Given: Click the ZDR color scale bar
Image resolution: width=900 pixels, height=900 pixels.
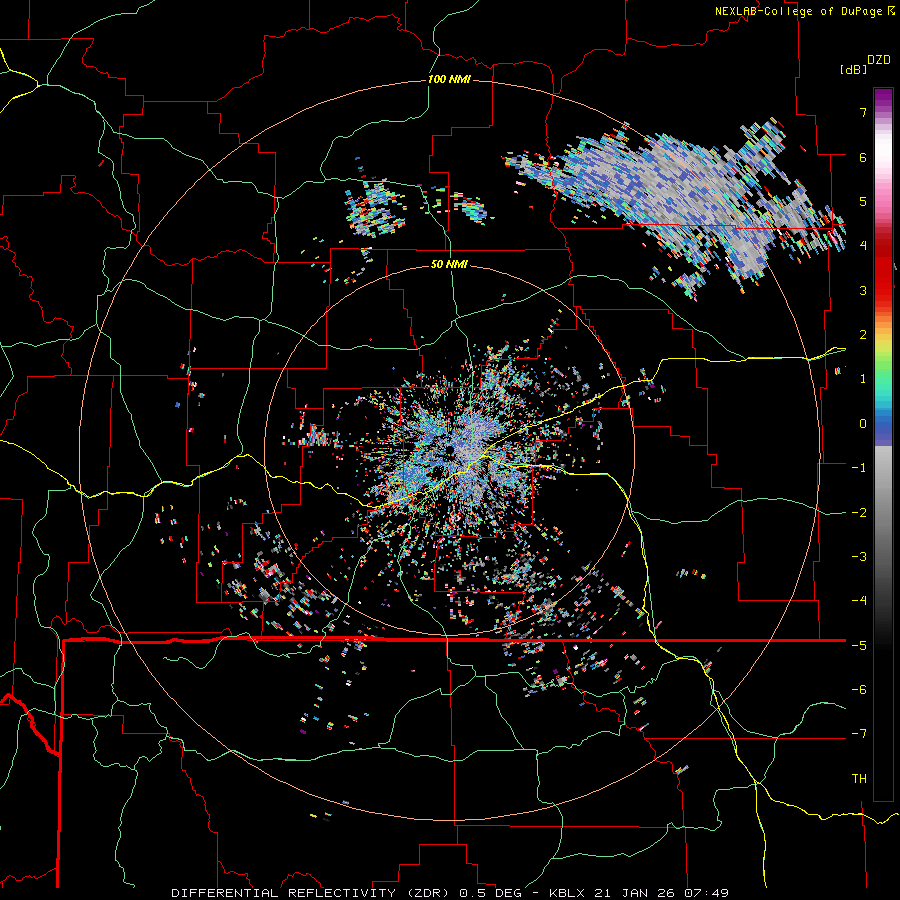Looking at the screenshot, I should (883, 444).
